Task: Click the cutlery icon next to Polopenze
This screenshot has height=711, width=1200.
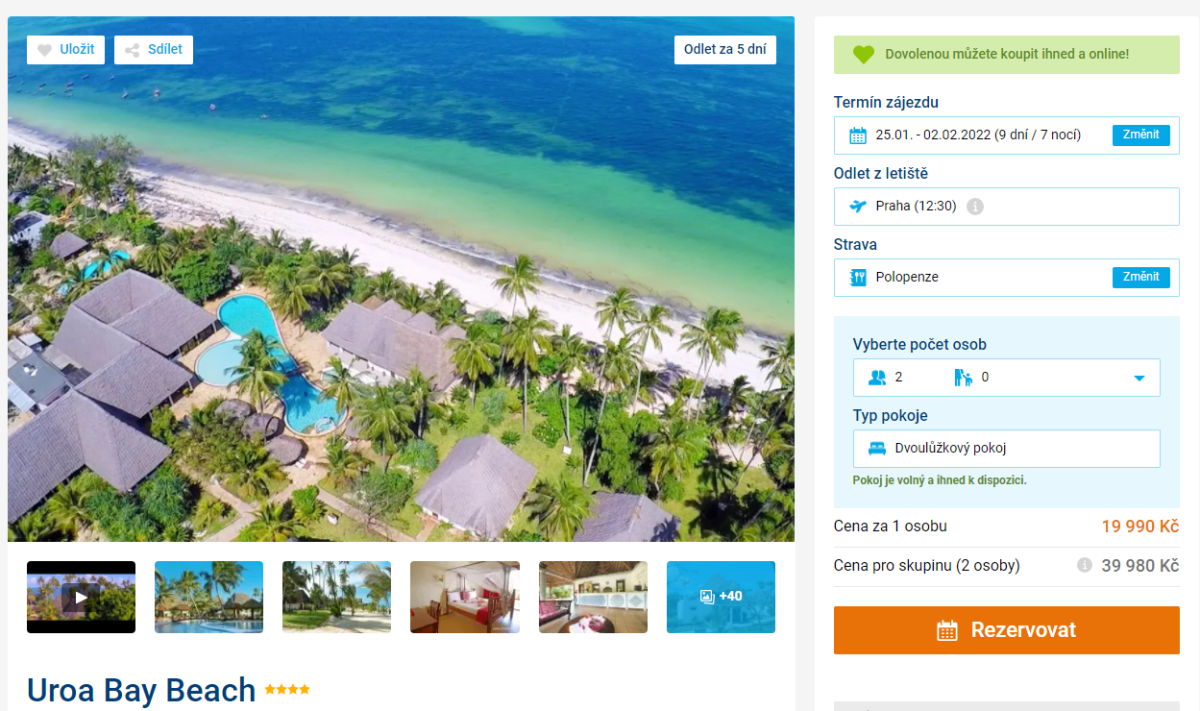Action: coord(857,277)
